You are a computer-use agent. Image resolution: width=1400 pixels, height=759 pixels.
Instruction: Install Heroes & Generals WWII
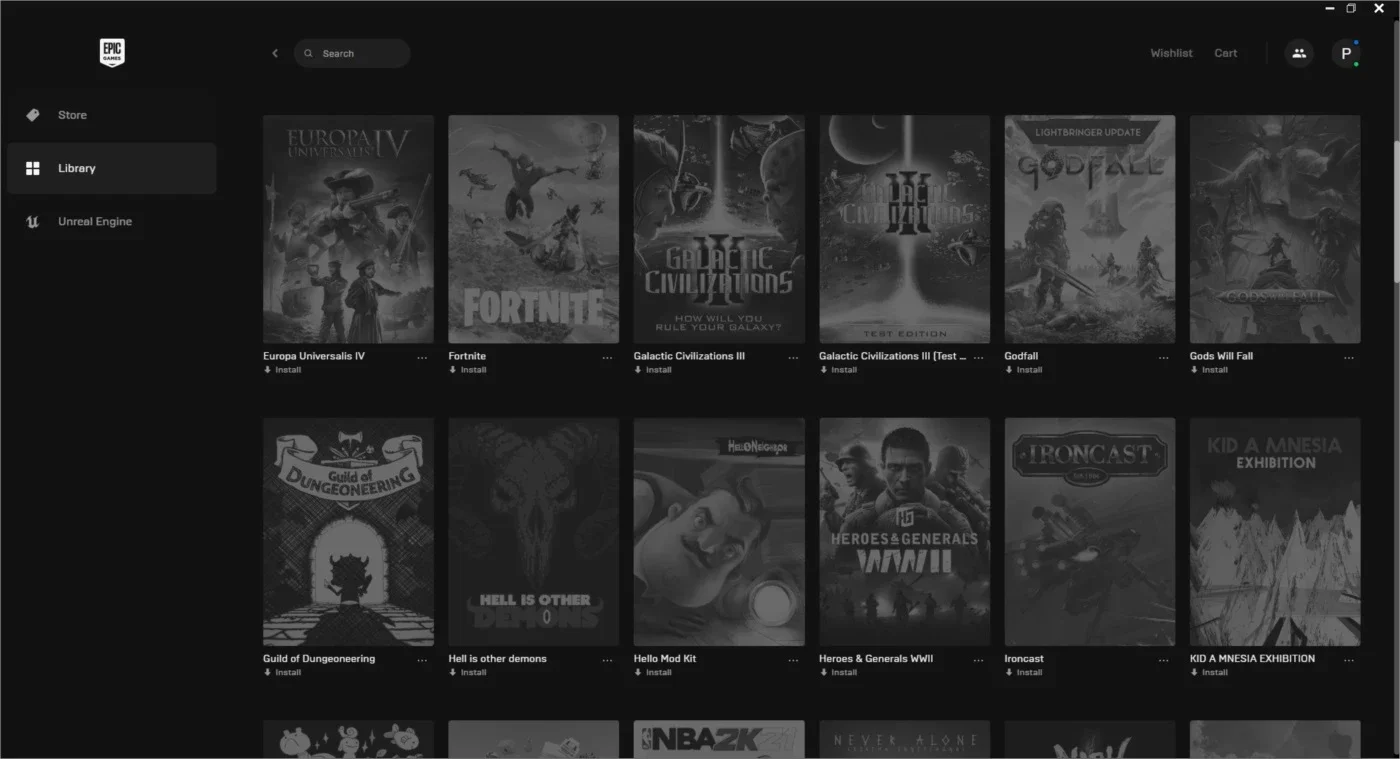coord(838,673)
